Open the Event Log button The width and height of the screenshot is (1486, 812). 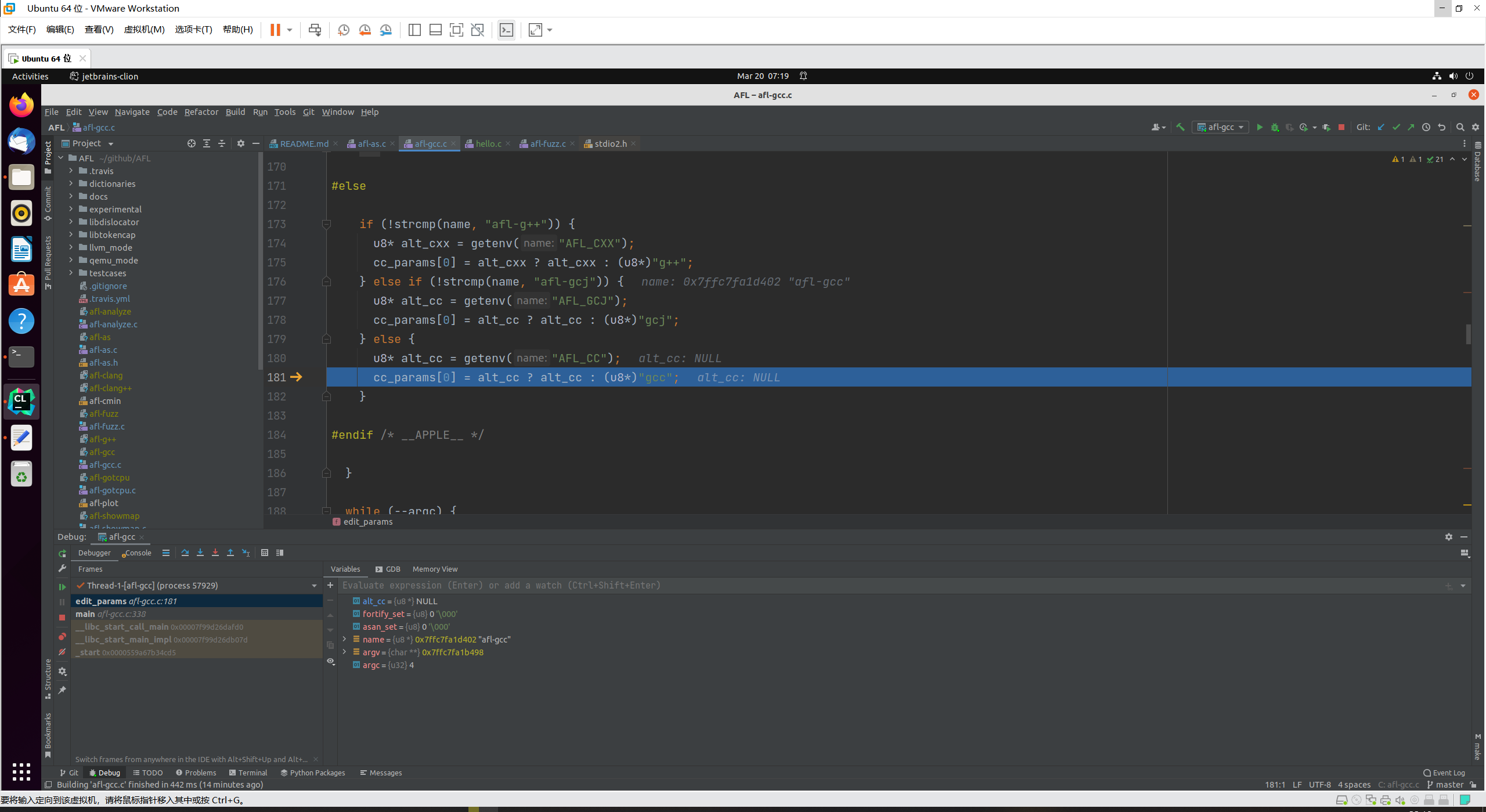point(1444,773)
